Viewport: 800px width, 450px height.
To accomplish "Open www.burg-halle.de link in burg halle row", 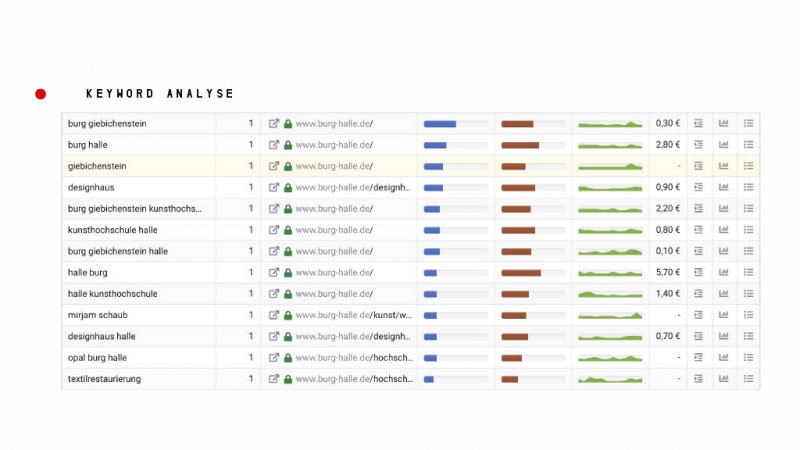I will pyautogui.click(x=333, y=145).
